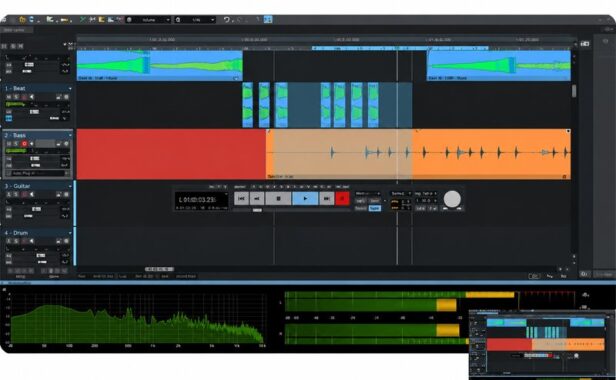This screenshot has width=616, height=380.
Task: Click the Play button in the transport
Action: [305, 198]
